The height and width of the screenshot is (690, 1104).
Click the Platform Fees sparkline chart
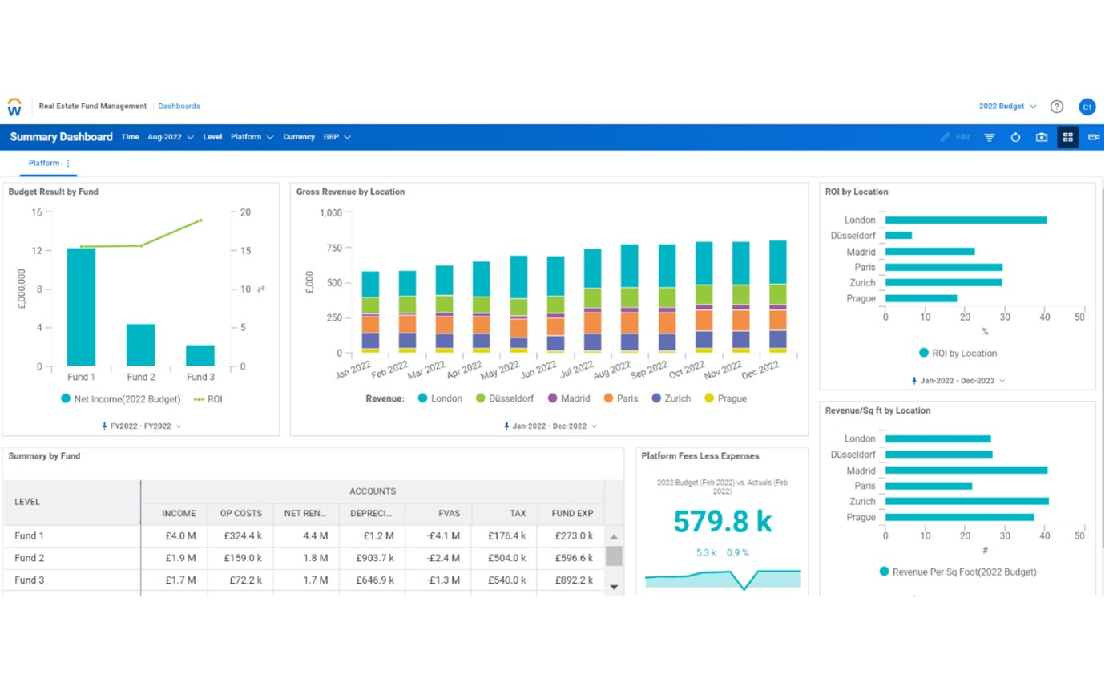pyautogui.click(x=722, y=579)
